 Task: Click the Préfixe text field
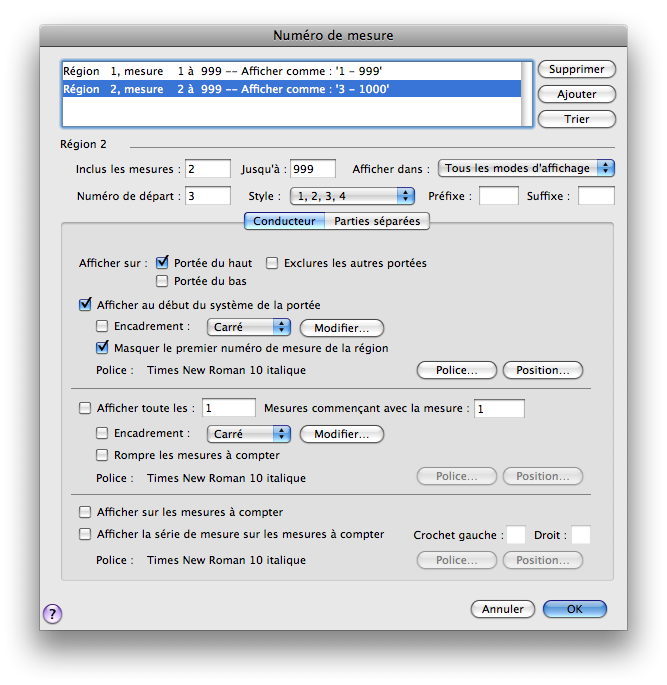(498, 196)
